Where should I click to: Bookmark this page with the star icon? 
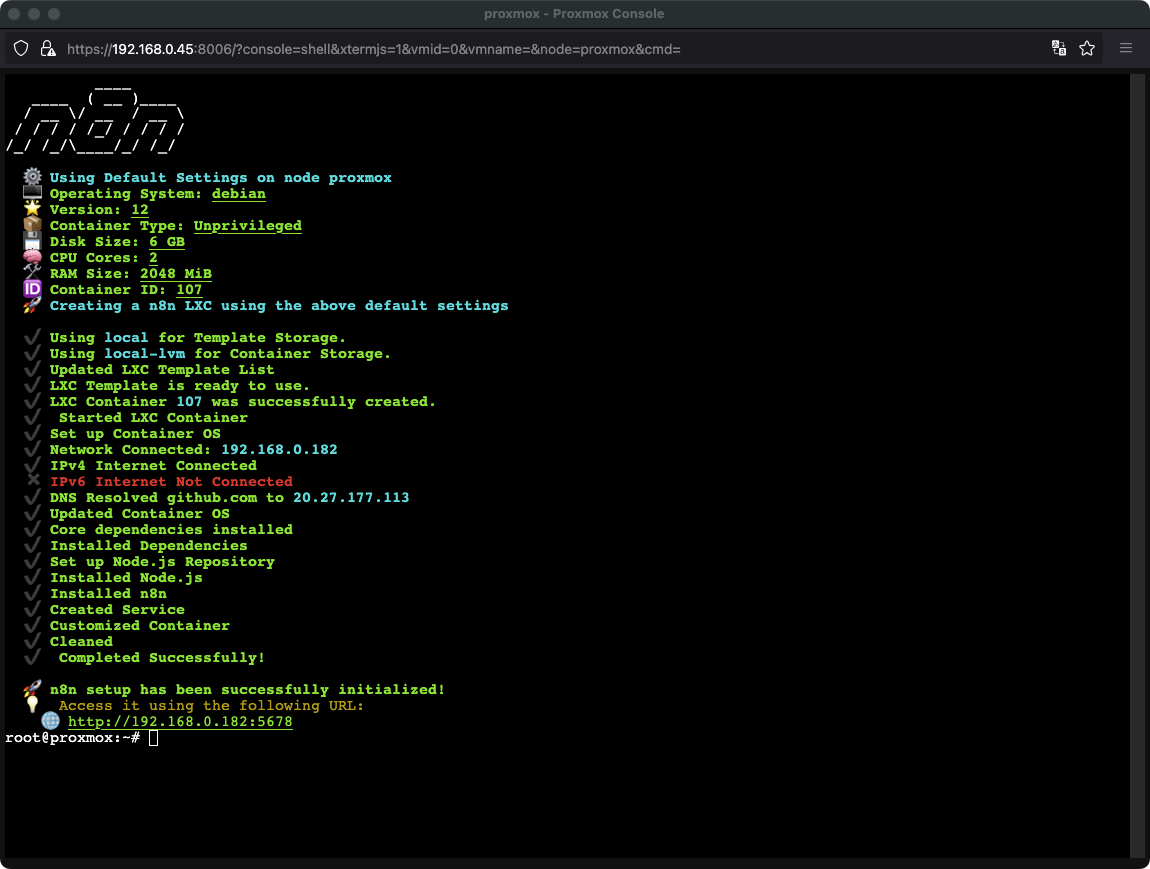[1087, 48]
